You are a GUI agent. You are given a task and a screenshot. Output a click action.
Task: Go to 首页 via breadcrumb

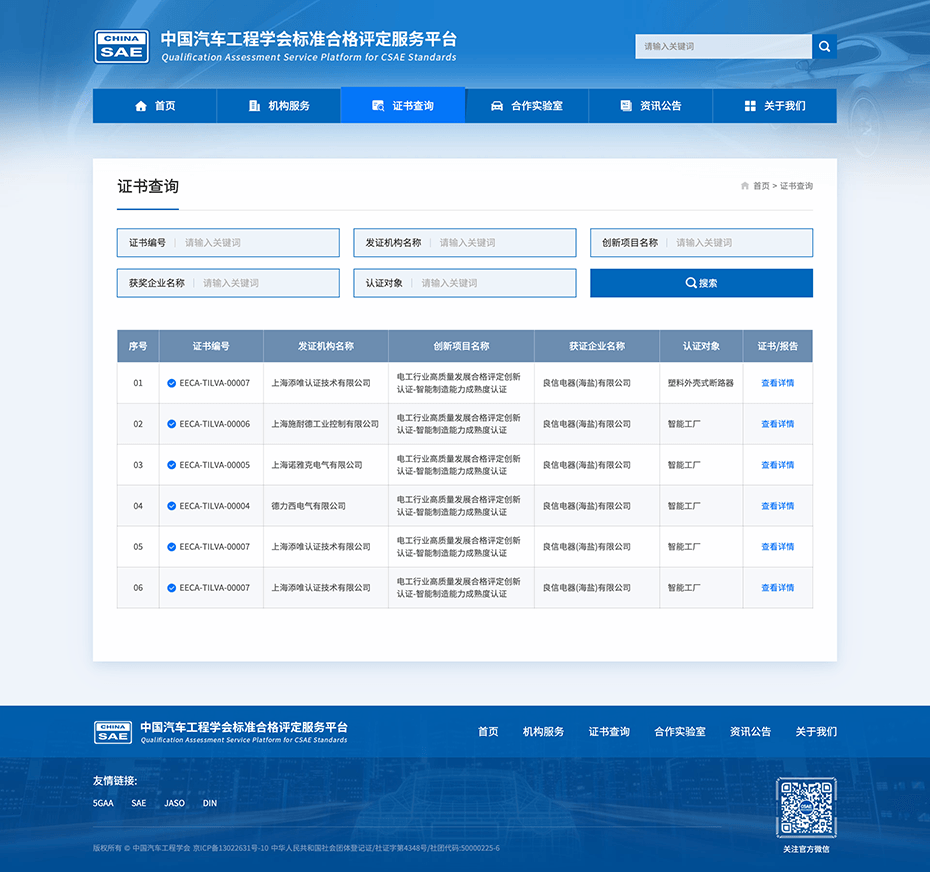(761, 186)
